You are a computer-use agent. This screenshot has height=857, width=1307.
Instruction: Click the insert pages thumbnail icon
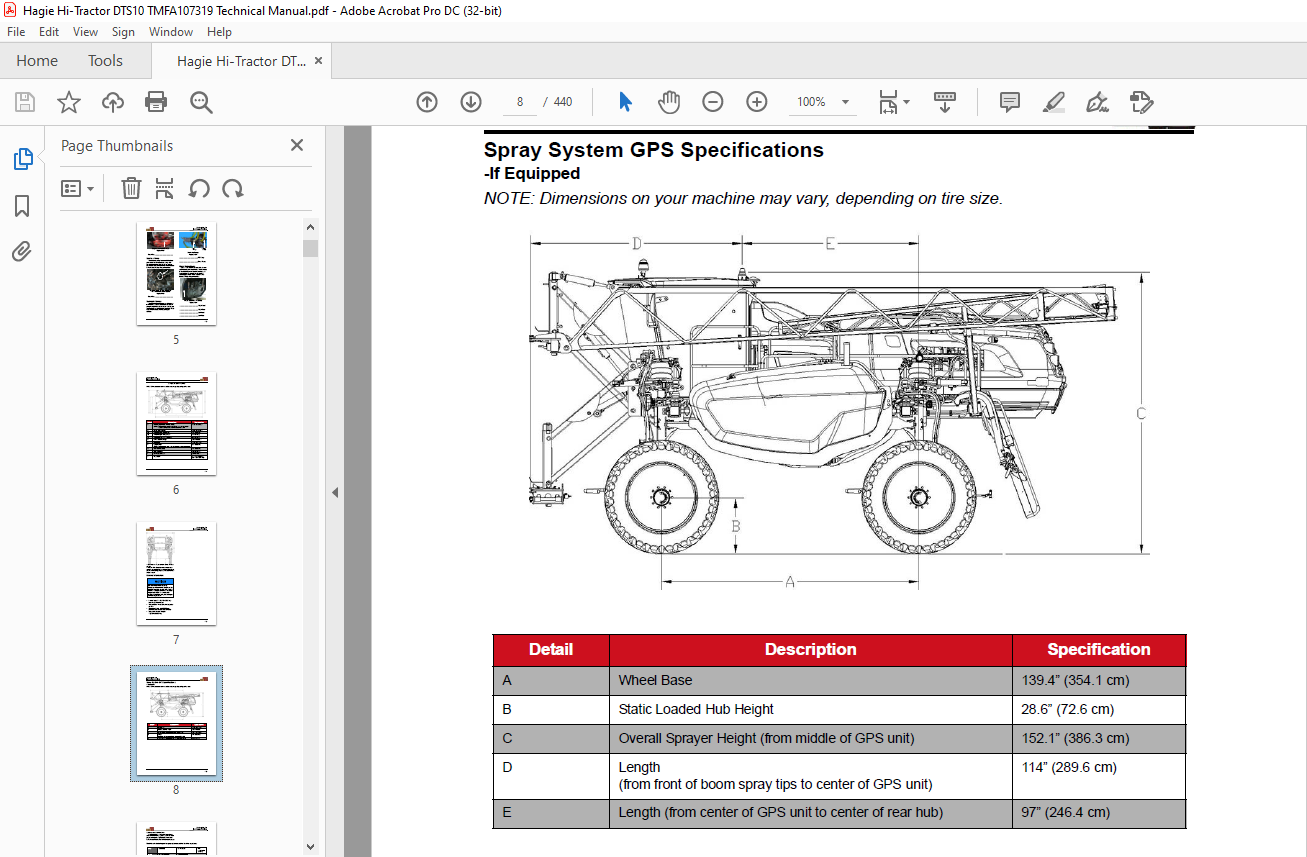tap(165, 188)
